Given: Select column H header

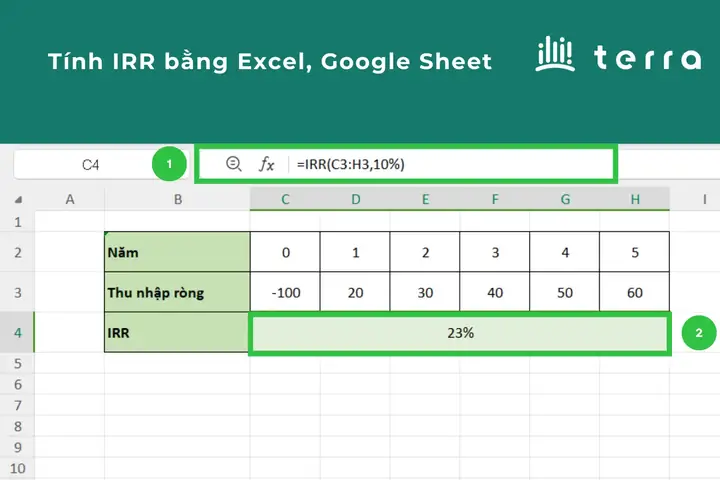Looking at the screenshot, I should [635, 199].
